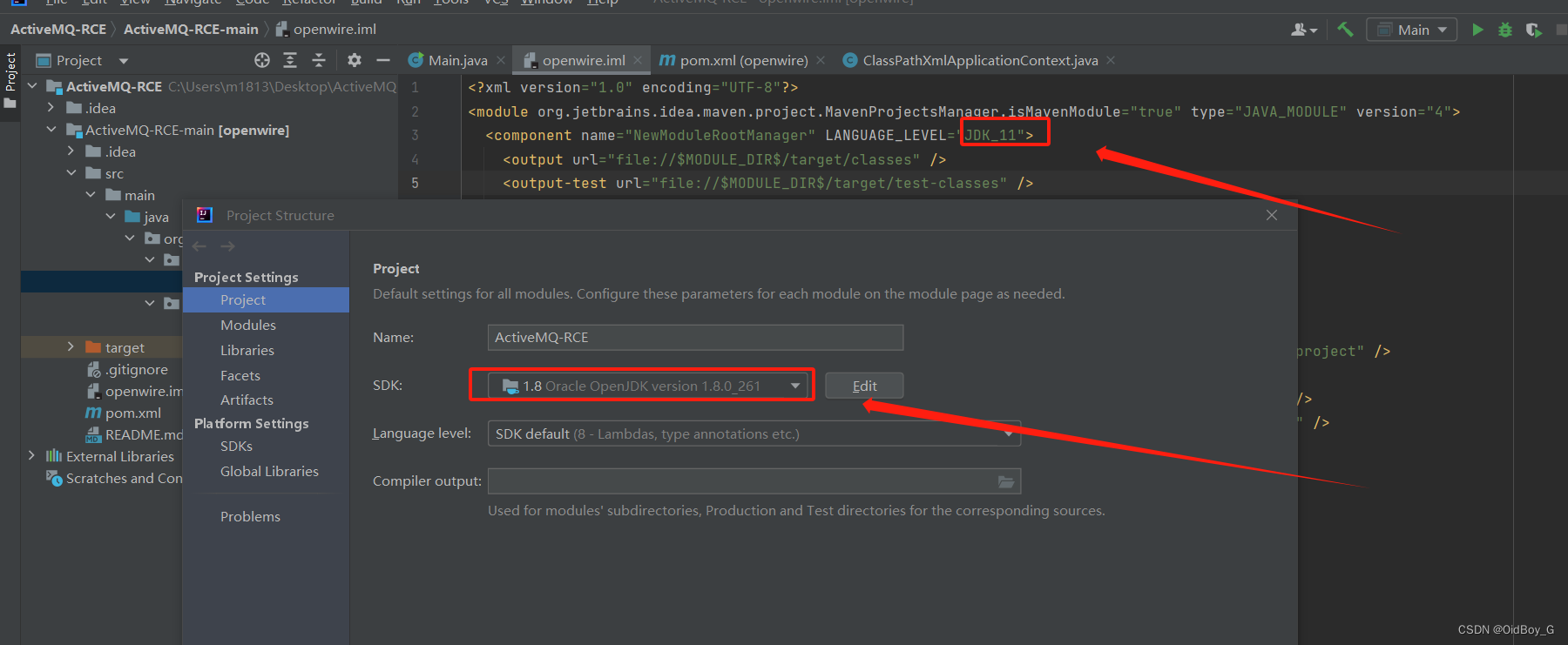Close the openwire.iml editor tab
This screenshot has width=1568, height=645.
point(638,60)
